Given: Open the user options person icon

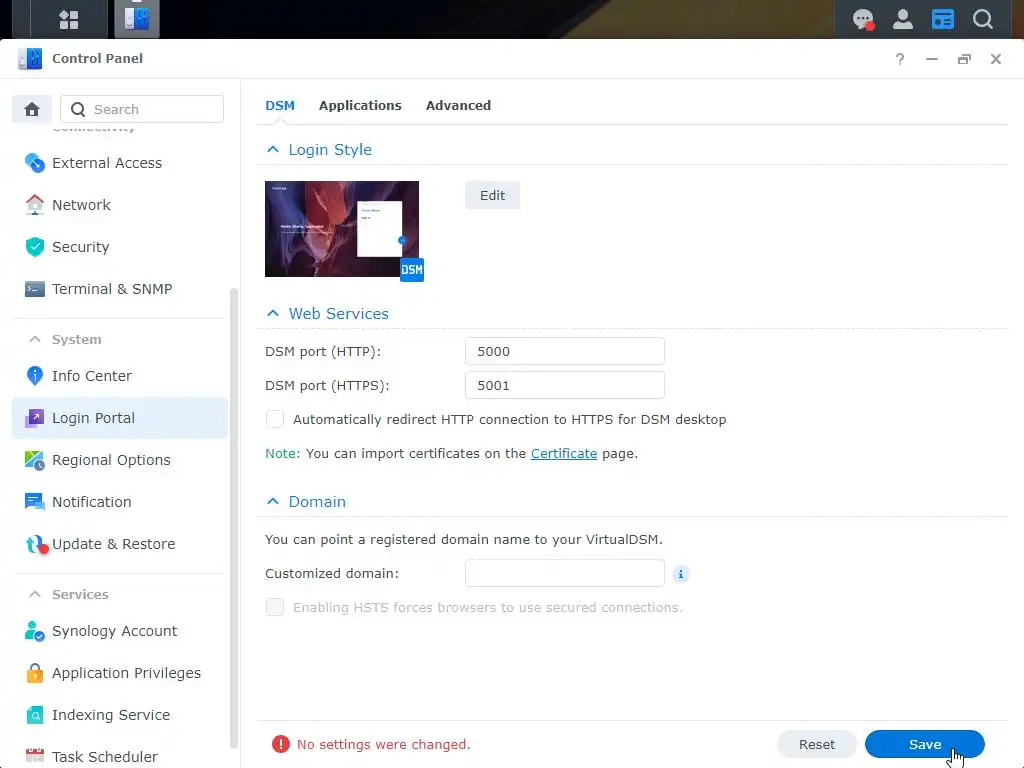Looking at the screenshot, I should coord(903,20).
